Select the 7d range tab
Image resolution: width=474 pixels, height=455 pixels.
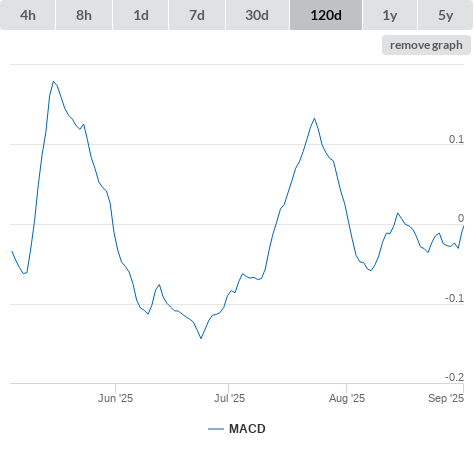point(197,15)
